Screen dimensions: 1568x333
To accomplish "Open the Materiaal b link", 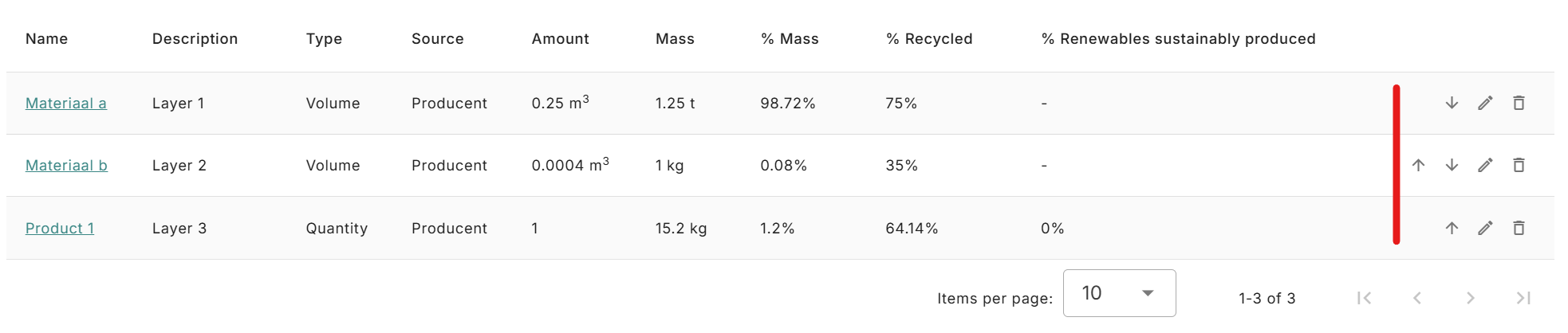I will [66, 165].
